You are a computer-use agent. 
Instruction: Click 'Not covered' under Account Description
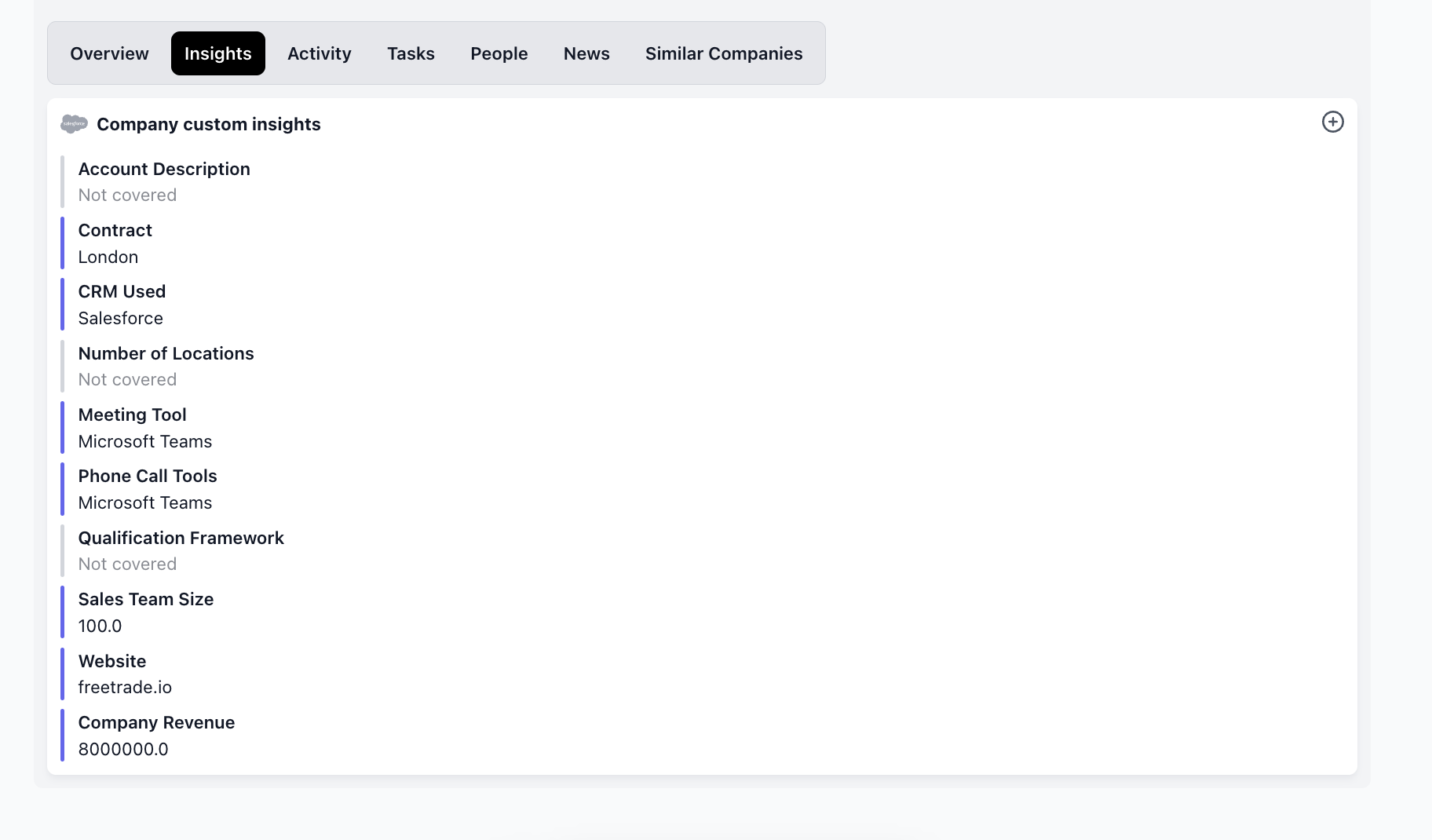point(127,195)
